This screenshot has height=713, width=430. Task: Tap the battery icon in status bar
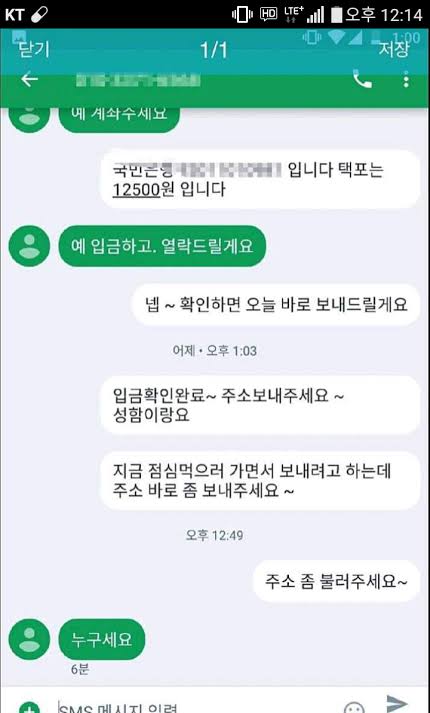pos(336,15)
